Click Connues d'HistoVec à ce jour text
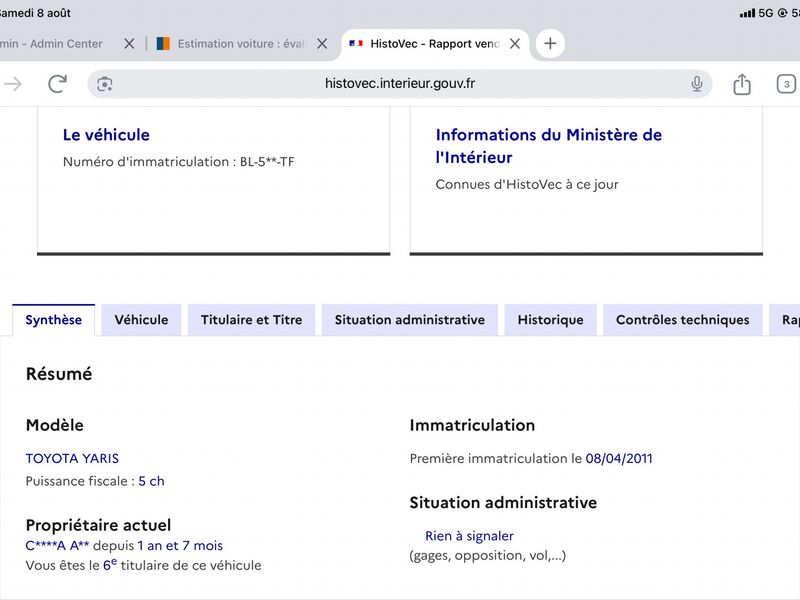Screen dimensions: 800x600 tap(527, 184)
